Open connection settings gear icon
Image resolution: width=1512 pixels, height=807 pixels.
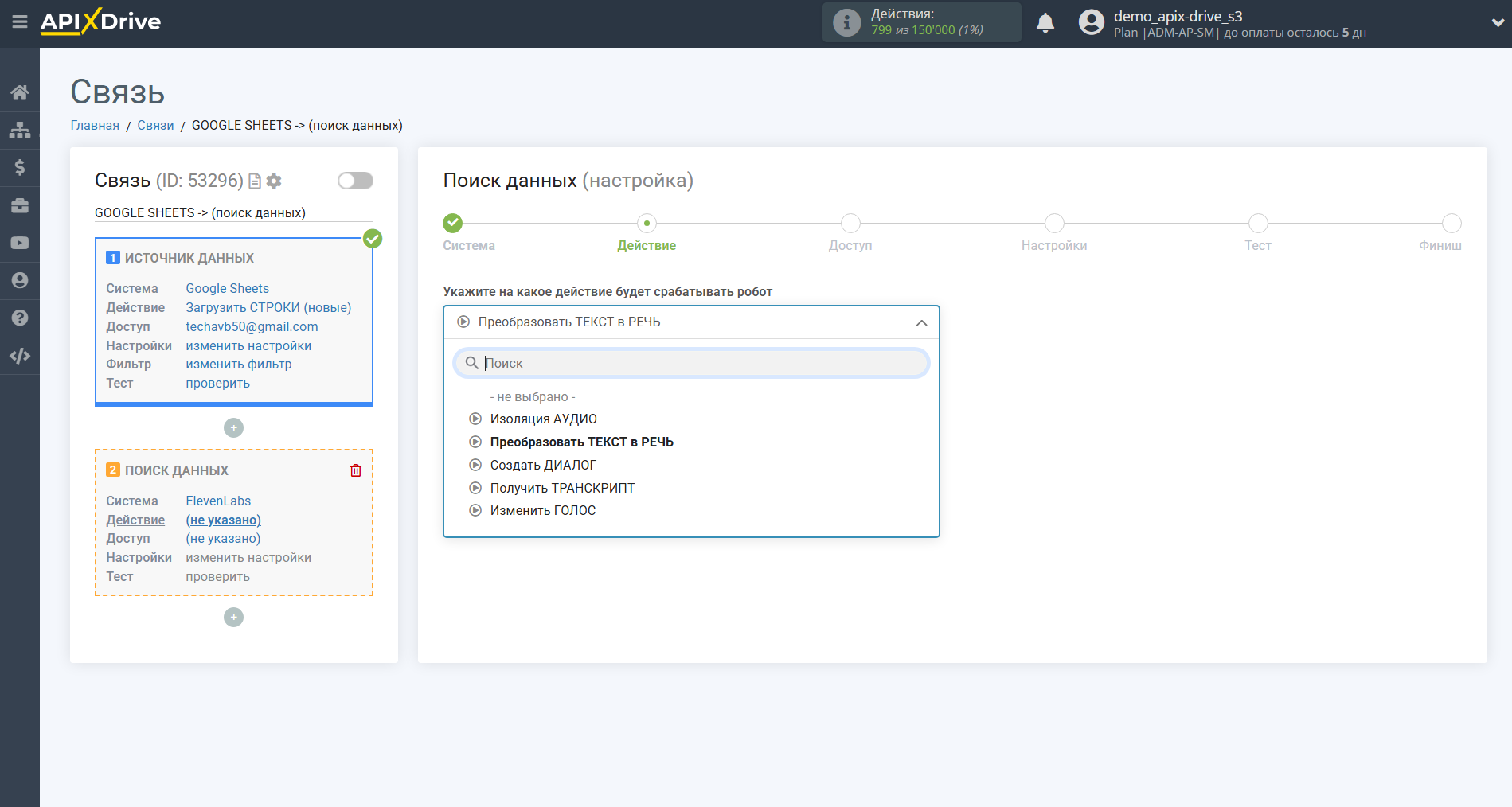[275, 181]
